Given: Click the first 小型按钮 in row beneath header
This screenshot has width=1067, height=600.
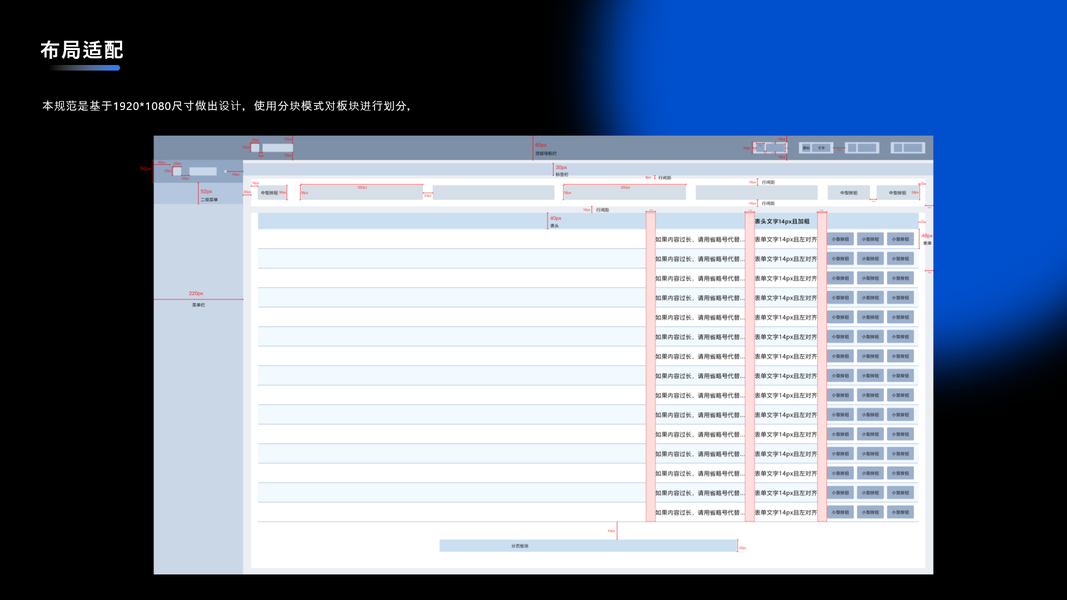Looking at the screenshot, I should pyautogui.click(x=840, y=239).
